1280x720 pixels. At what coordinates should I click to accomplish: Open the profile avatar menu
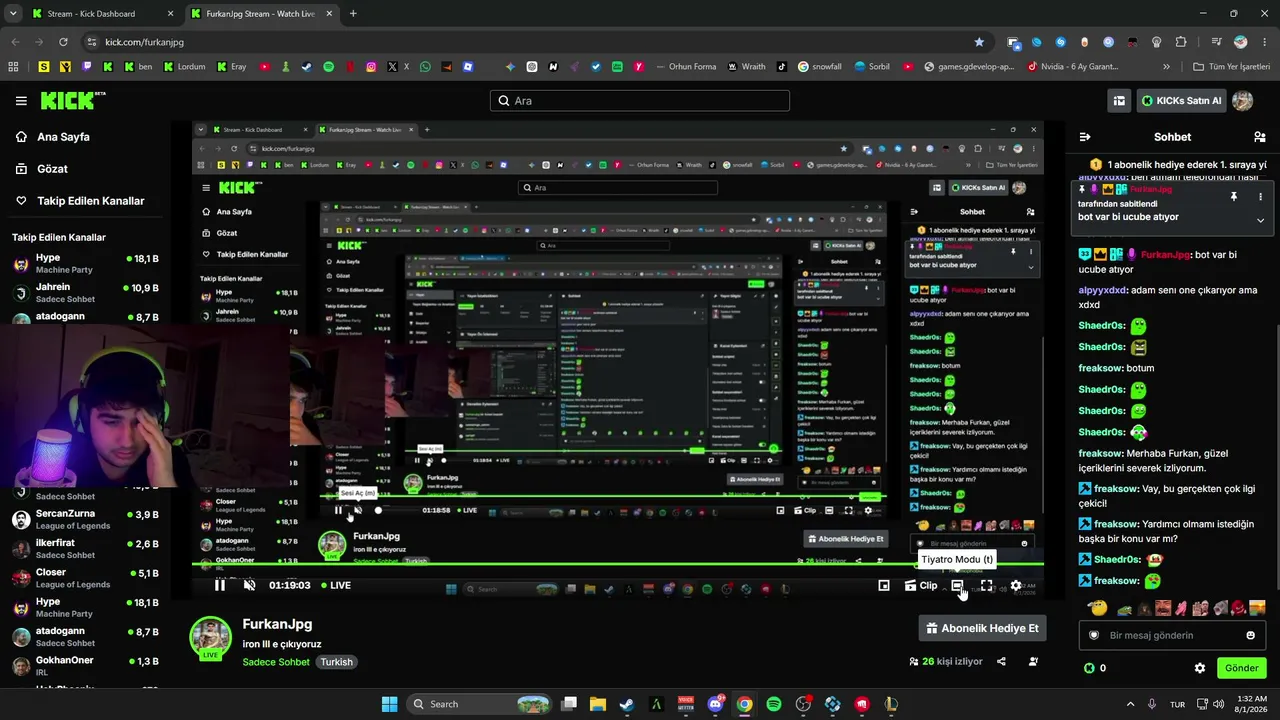(1243, 101)
